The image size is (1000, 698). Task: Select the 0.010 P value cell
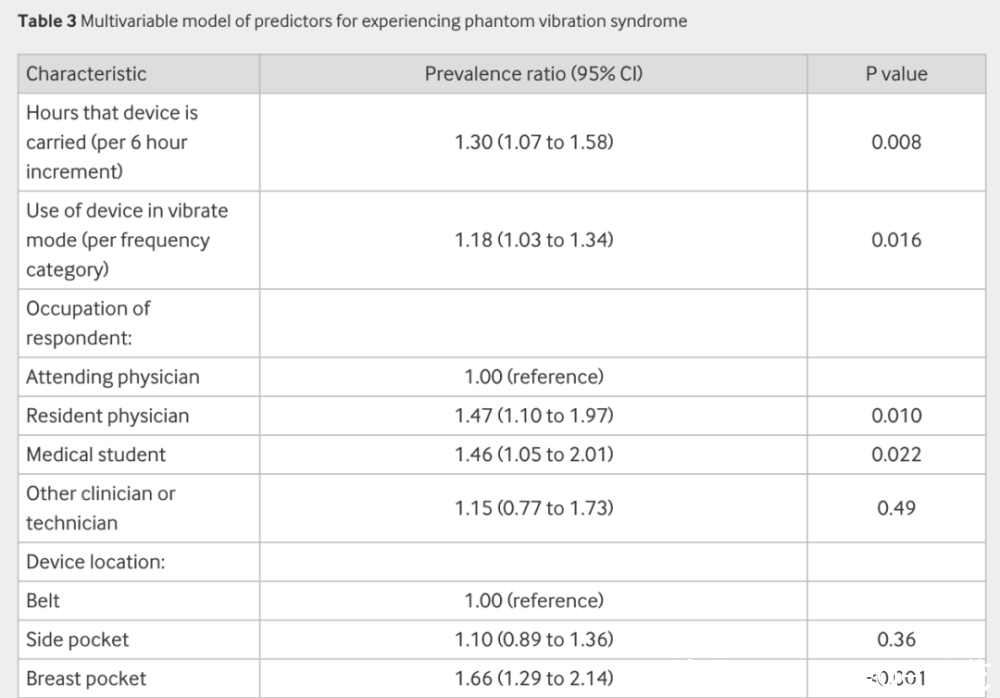[896, 416]
